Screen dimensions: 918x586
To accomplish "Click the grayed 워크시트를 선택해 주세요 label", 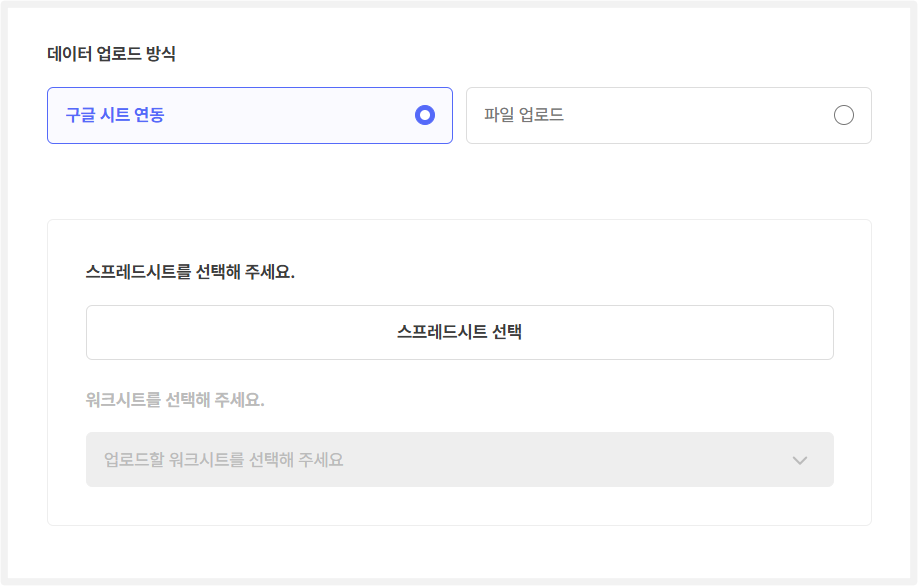I will [175, 400].
